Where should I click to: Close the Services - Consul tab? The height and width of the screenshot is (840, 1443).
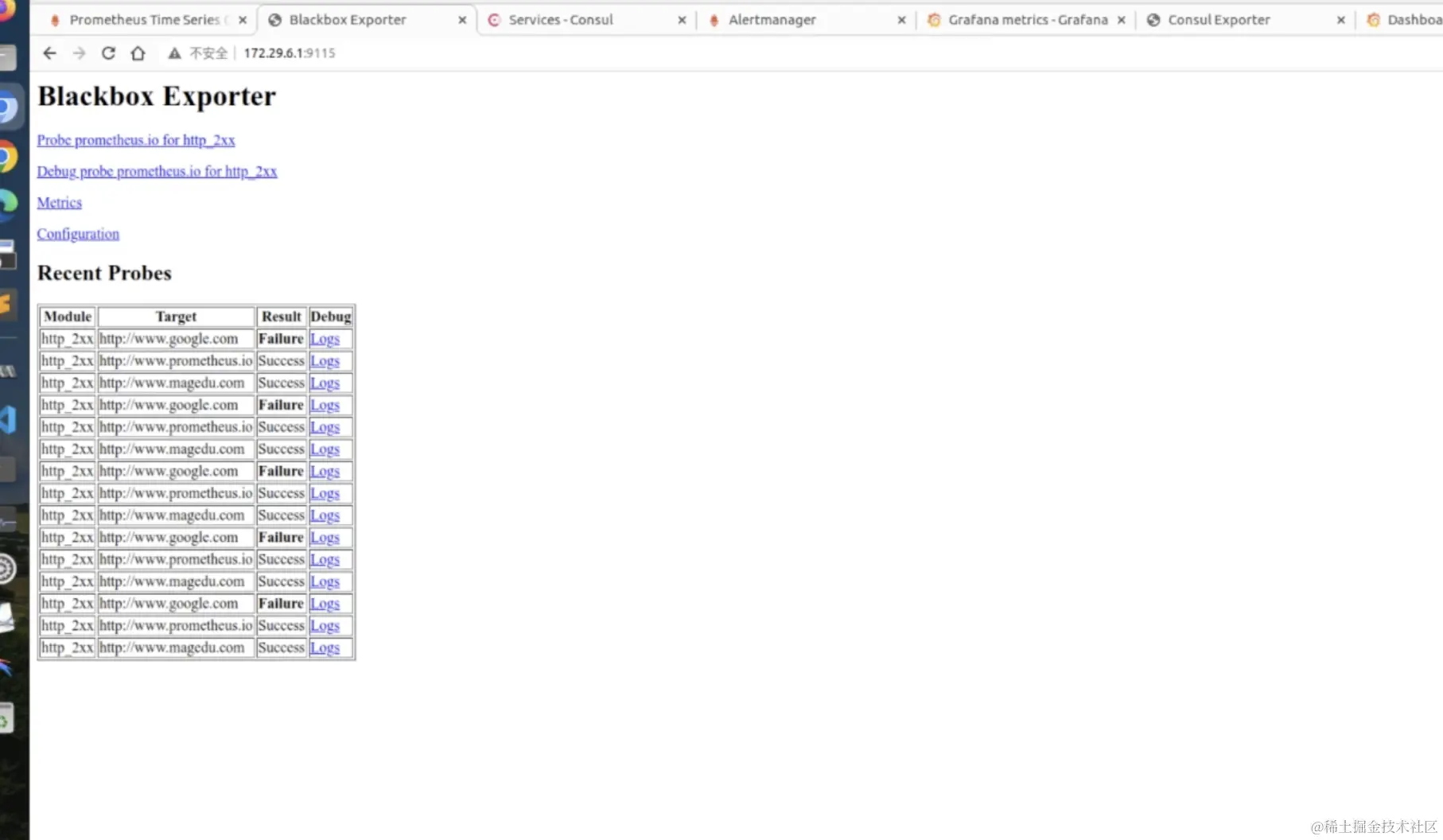682,21
